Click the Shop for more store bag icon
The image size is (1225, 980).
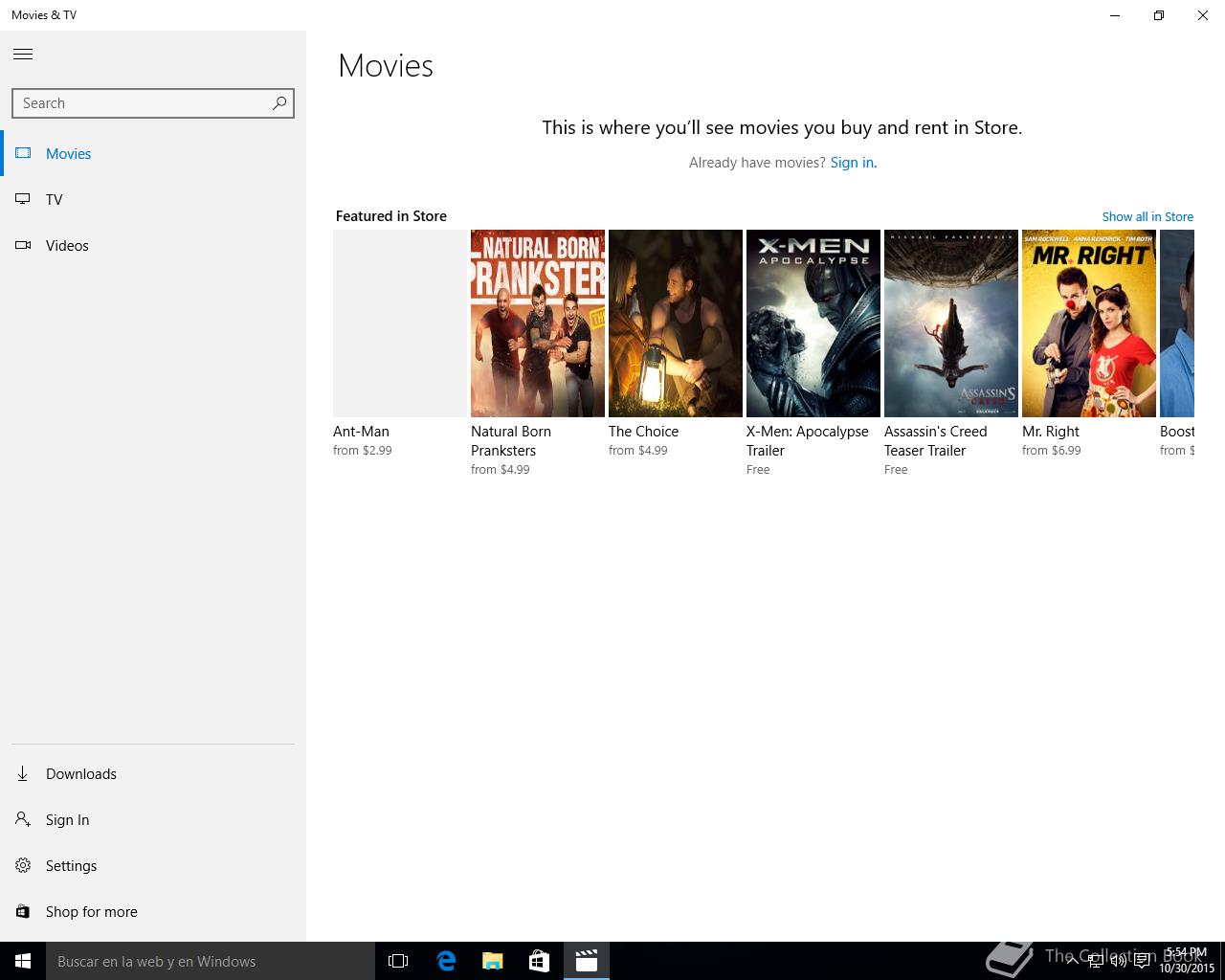(x=23, y=911)
